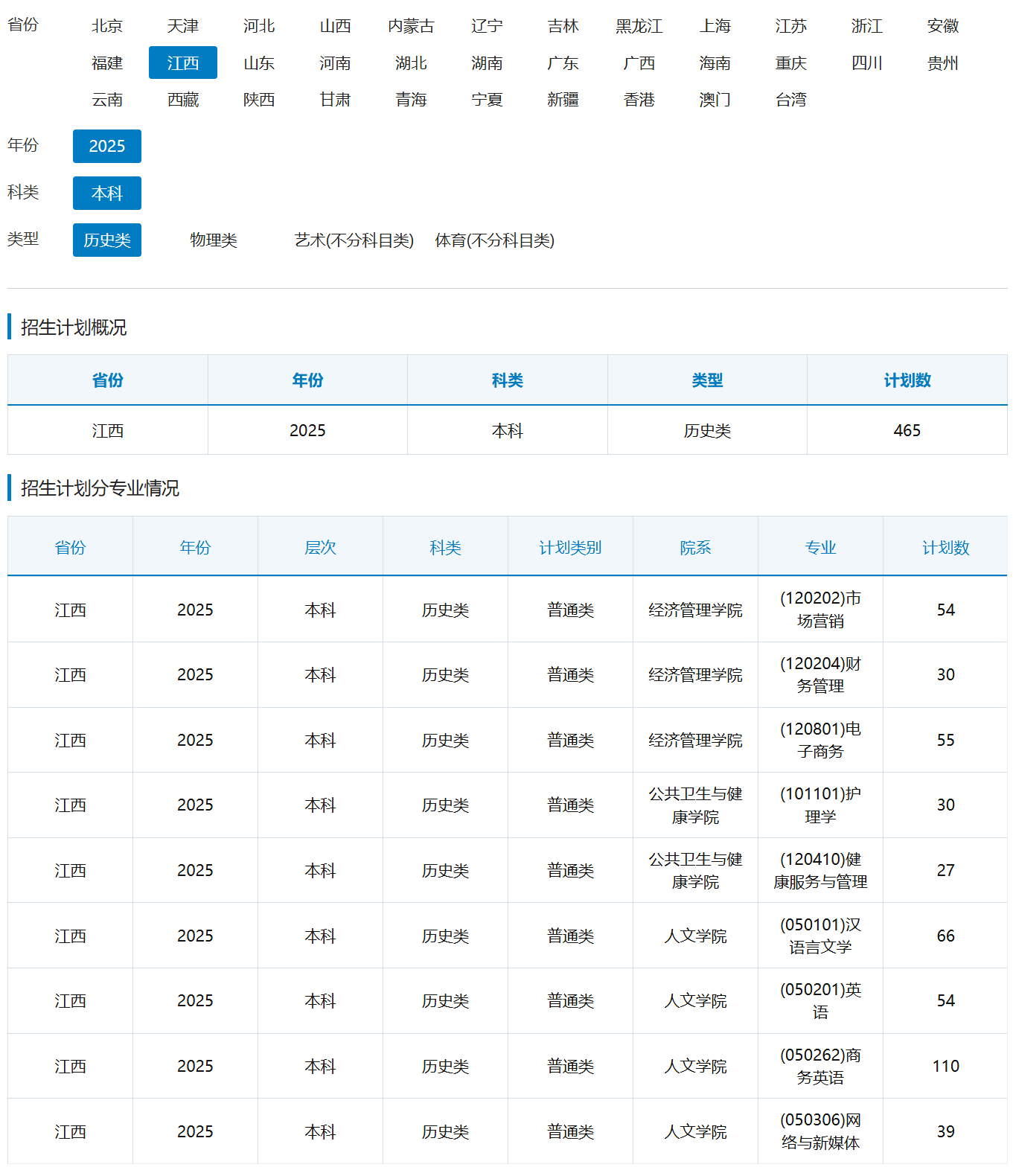This screenshot has width=1013, height=1176.
Task: Click the major (050101)汉语言文学 cell
Action: point(820,936)
